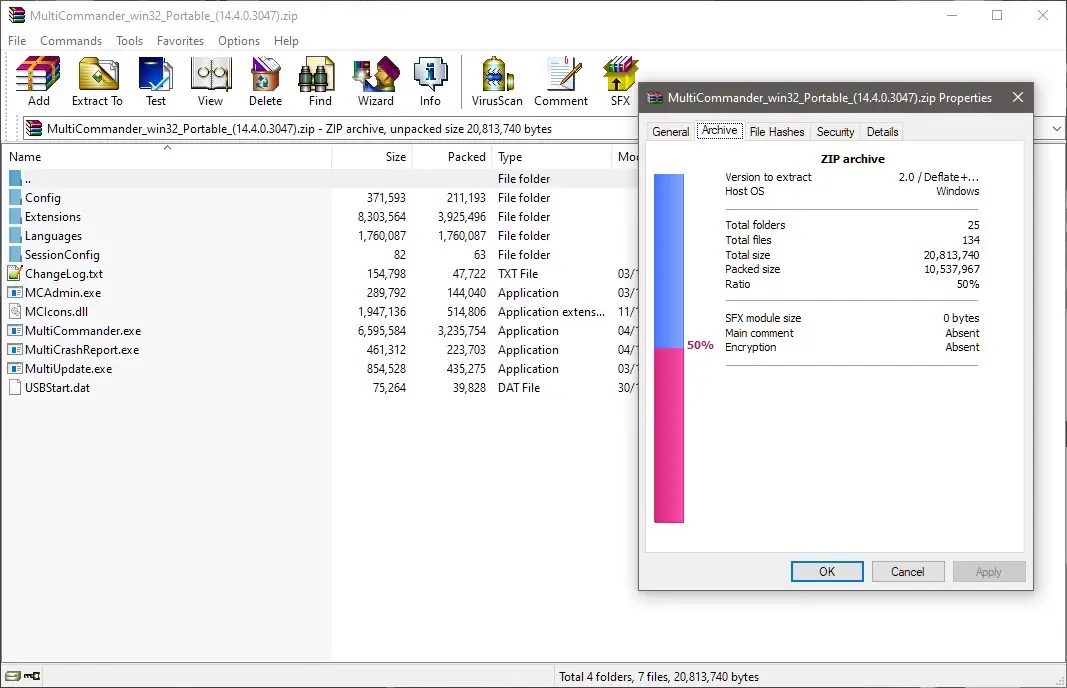Image resolution: width=1067 pixels, height=688 pixels.
Task: Click the MCIcons.dll file icon
Action: 15,312
